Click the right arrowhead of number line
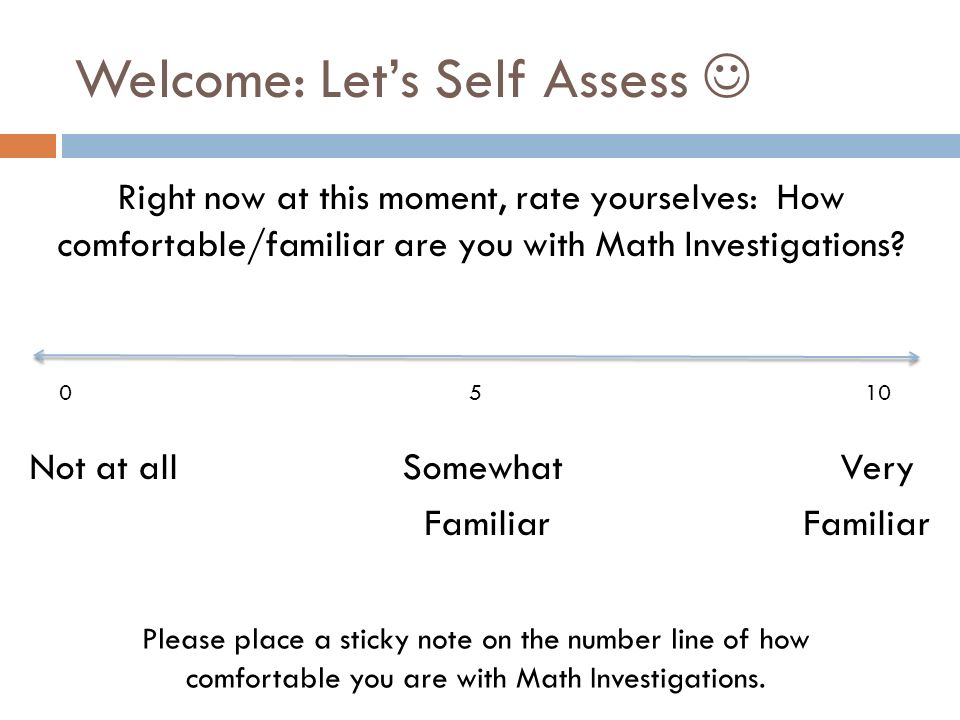This screenshot has width=960, height=720. 913,358
